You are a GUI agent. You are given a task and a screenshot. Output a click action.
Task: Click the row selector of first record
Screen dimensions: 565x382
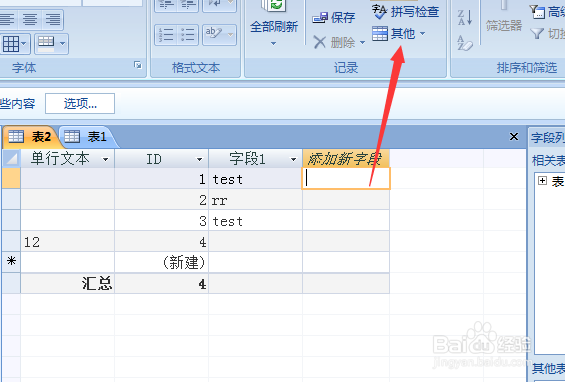[x=11, y=179]
